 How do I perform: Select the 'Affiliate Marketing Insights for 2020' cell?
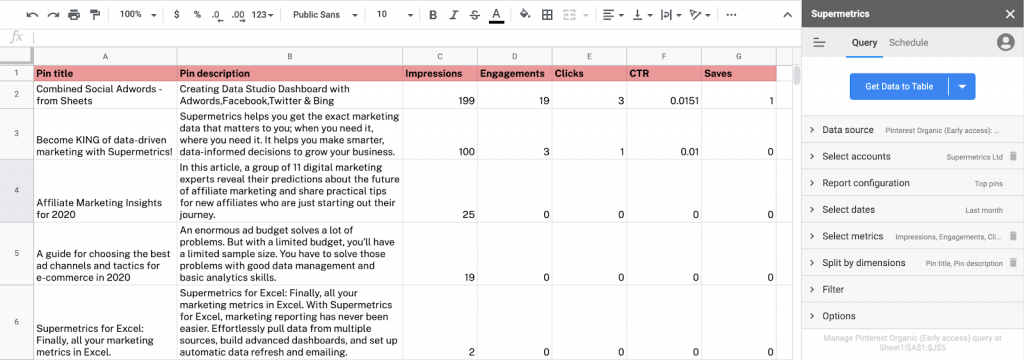point(105,191)
